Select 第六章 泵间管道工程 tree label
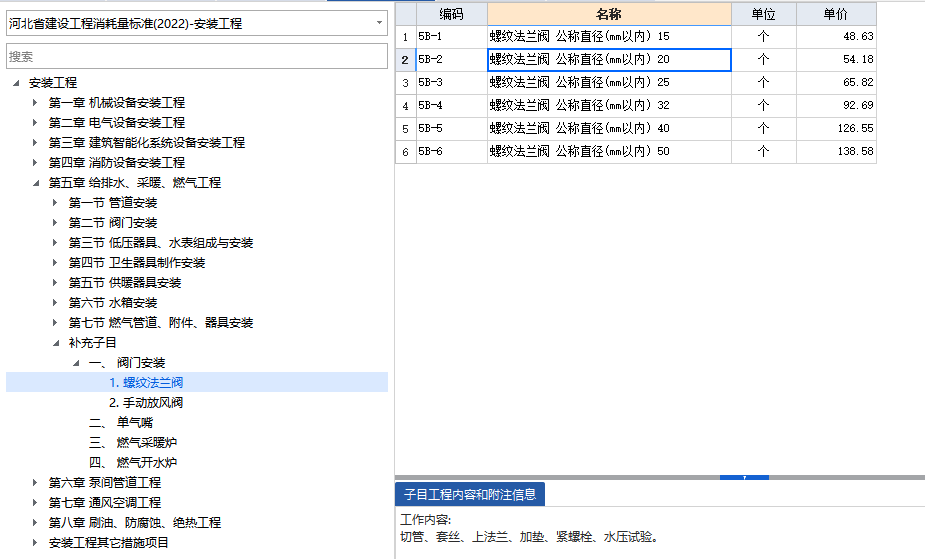This screenshot has width=925, height=559. click(x=104, y=483)
